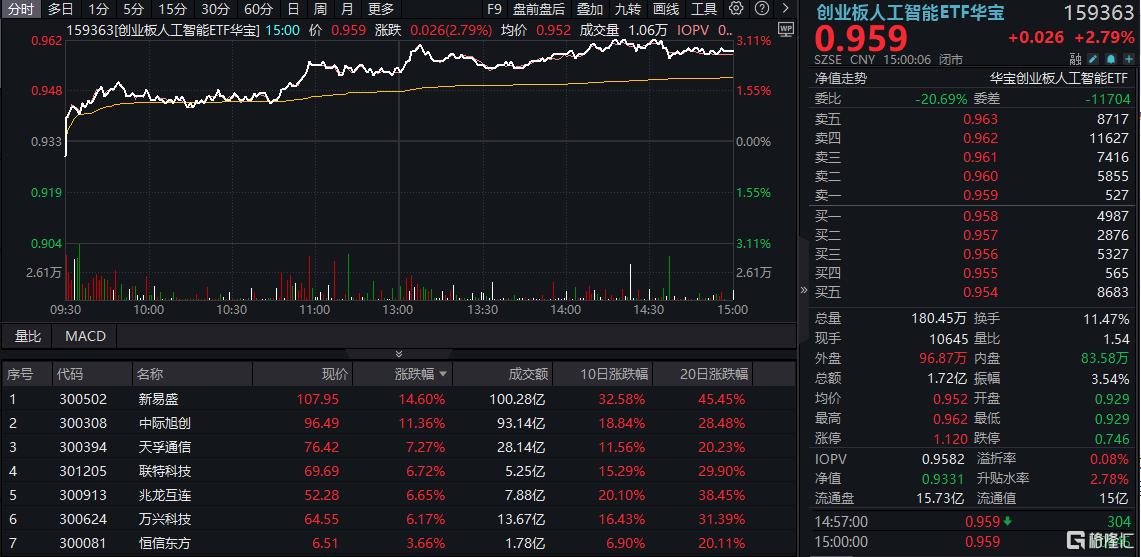This screenshot has width=1141, height=557.
Task: Switch to the 1分 chart period
Action: (98, 9)
